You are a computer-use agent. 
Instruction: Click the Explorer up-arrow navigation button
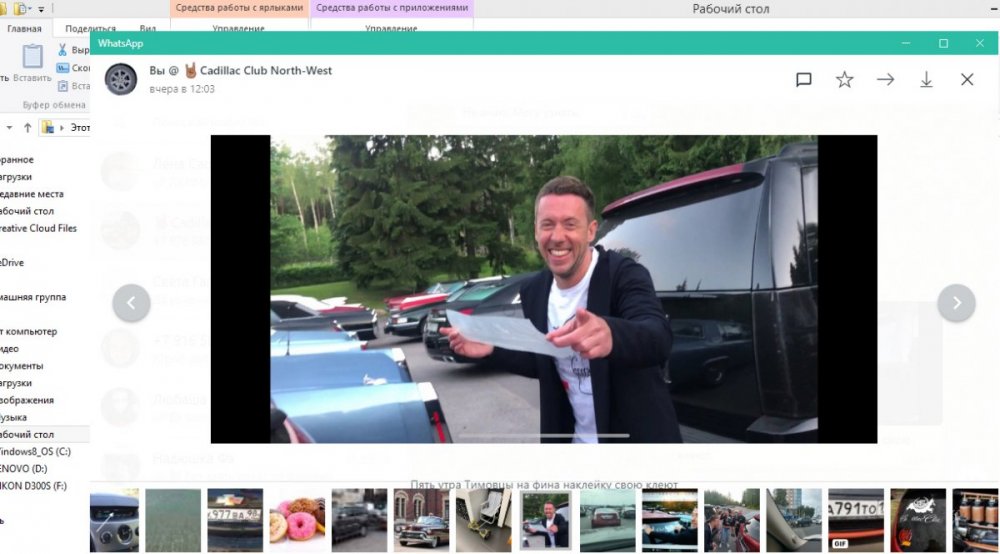(27, 127)
